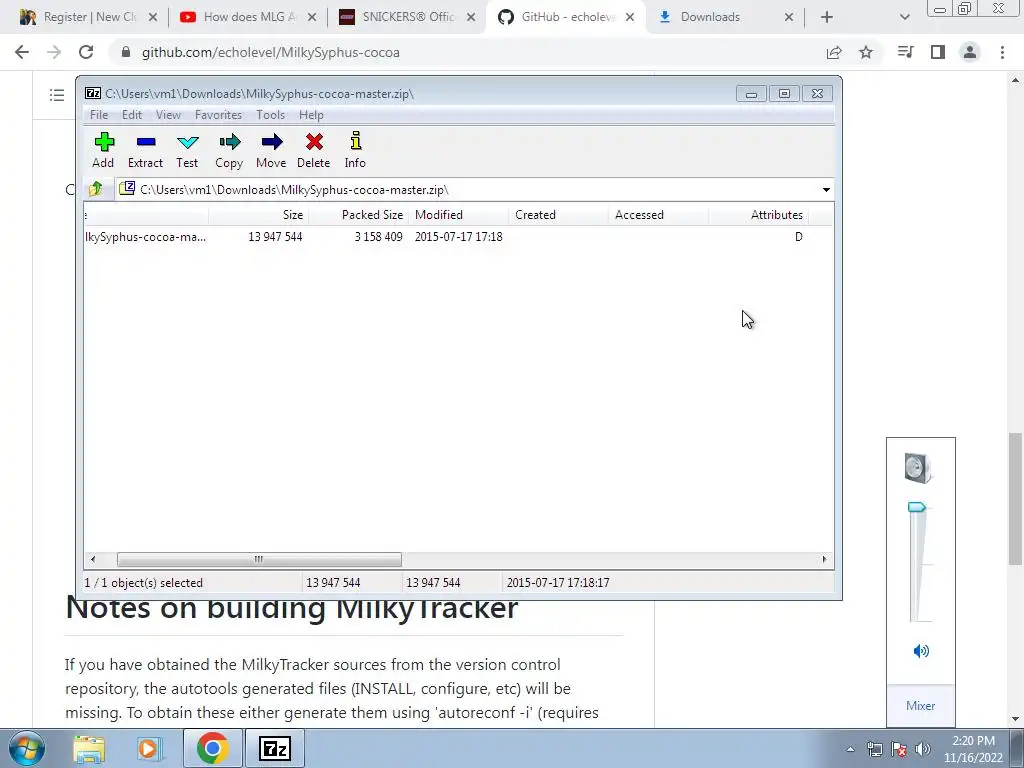This screenshot has width=1024, height=768.
Task: Go back in Chrome
Action: (22, 52)
